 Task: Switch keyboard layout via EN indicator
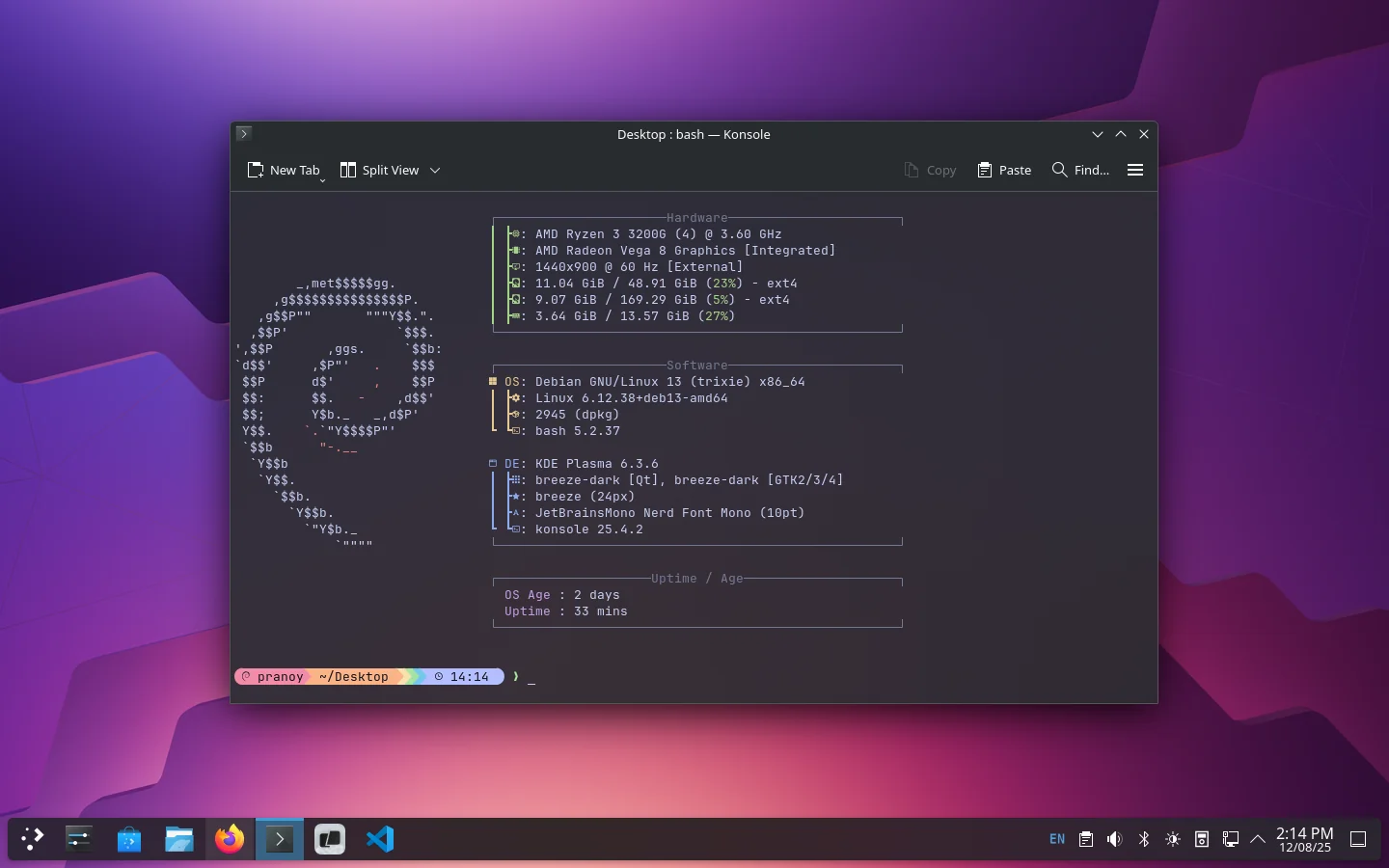click(x=1057, y=839)
